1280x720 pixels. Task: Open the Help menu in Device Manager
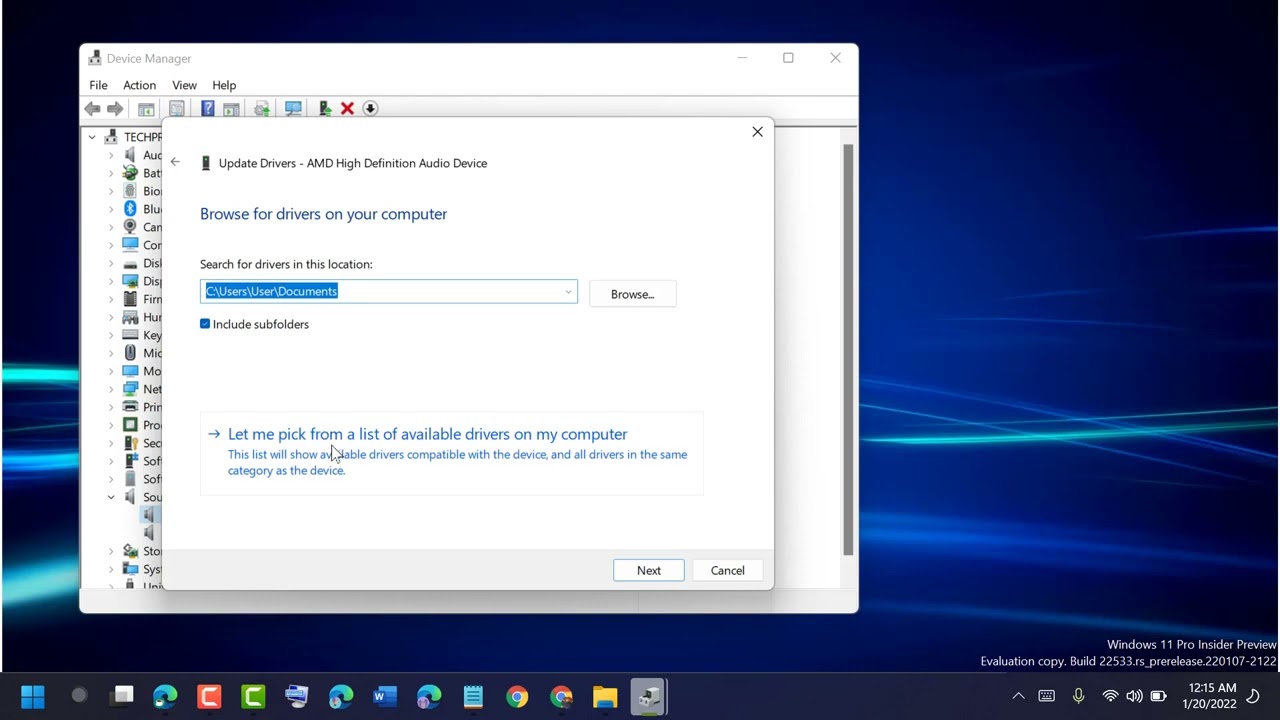pyautogui.click(x=224, y=85)
